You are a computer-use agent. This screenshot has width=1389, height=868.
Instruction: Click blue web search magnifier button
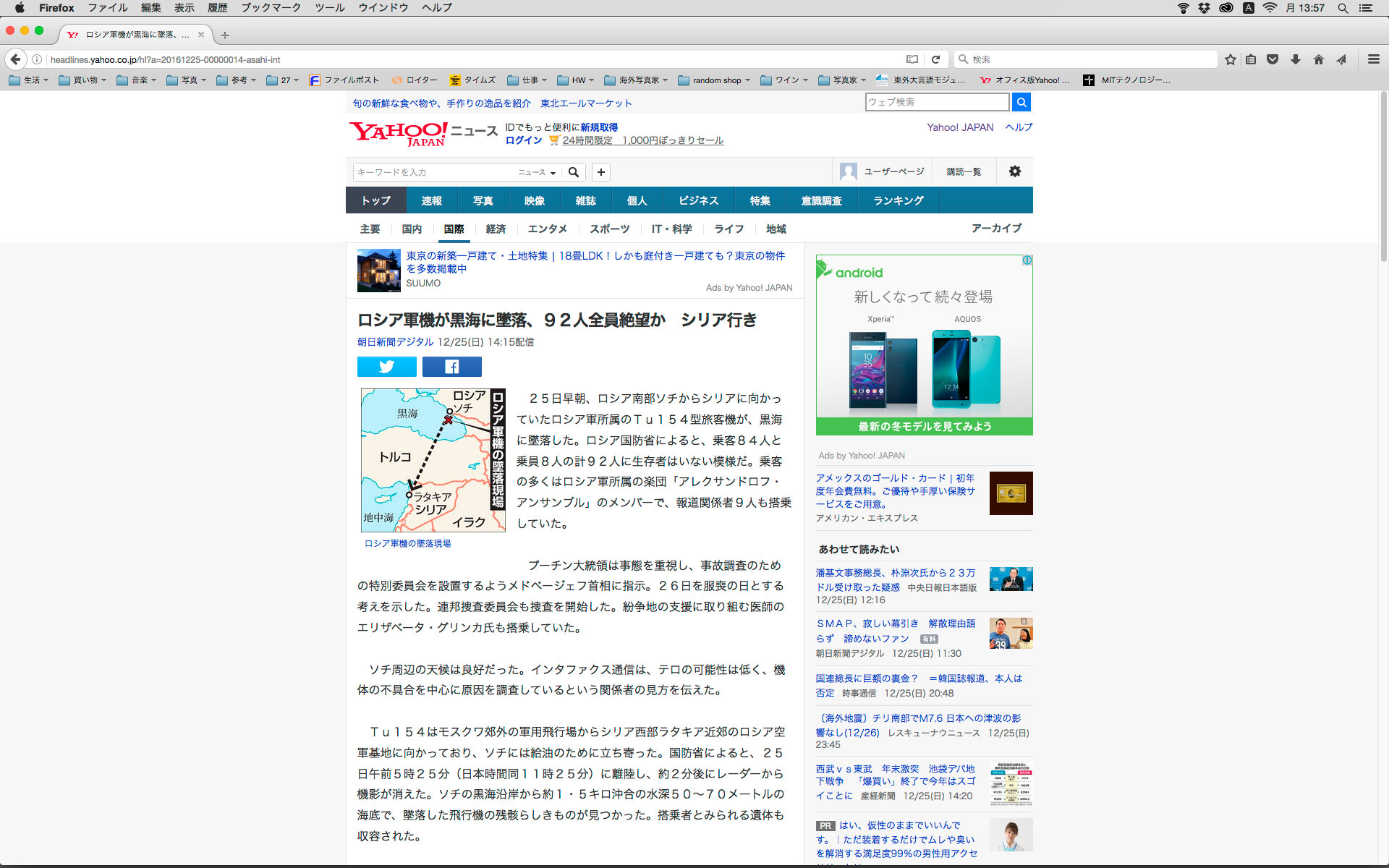[1021, 102]
